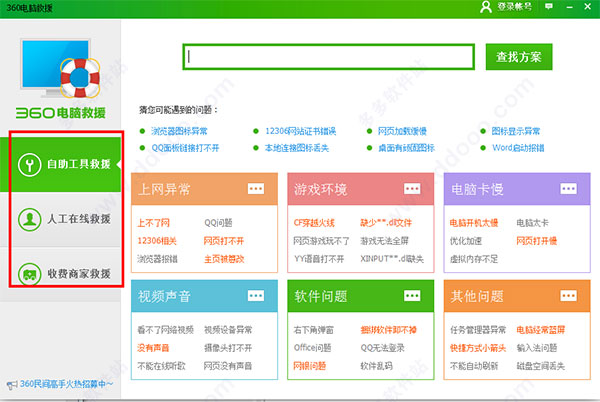Click the 电脑卡慢 card header
Viewport: 600px width, 402px height.
[517, 189]
